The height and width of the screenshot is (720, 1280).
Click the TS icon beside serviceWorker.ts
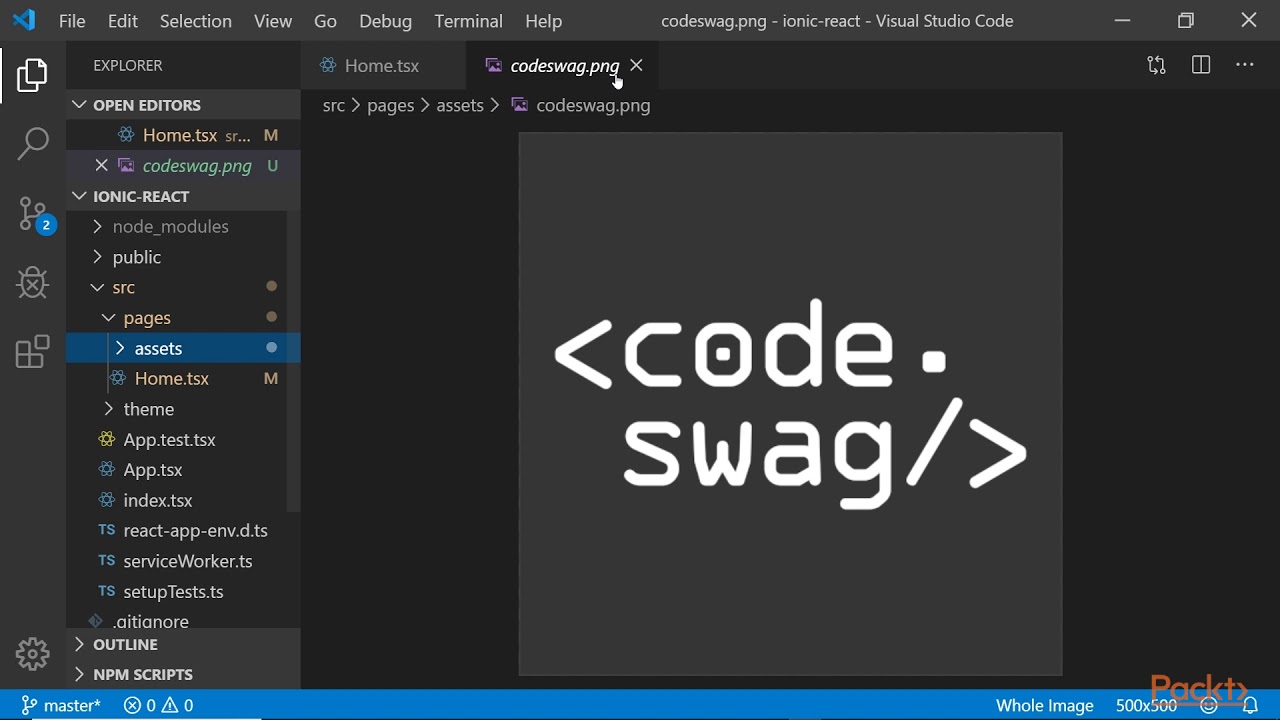pyautogui.click(x=107, y=561)
